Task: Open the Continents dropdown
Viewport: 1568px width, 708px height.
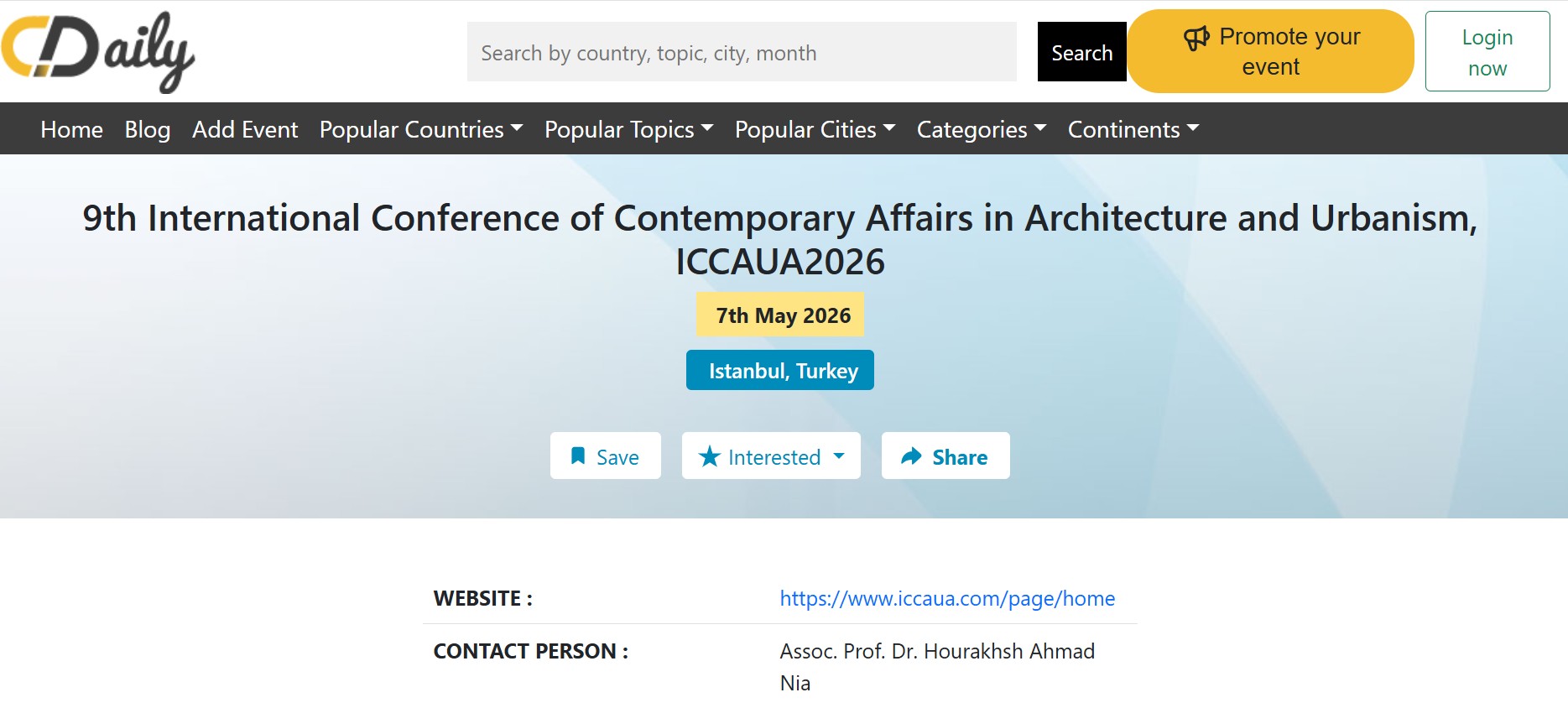Action: click(x=1133, y=129)
